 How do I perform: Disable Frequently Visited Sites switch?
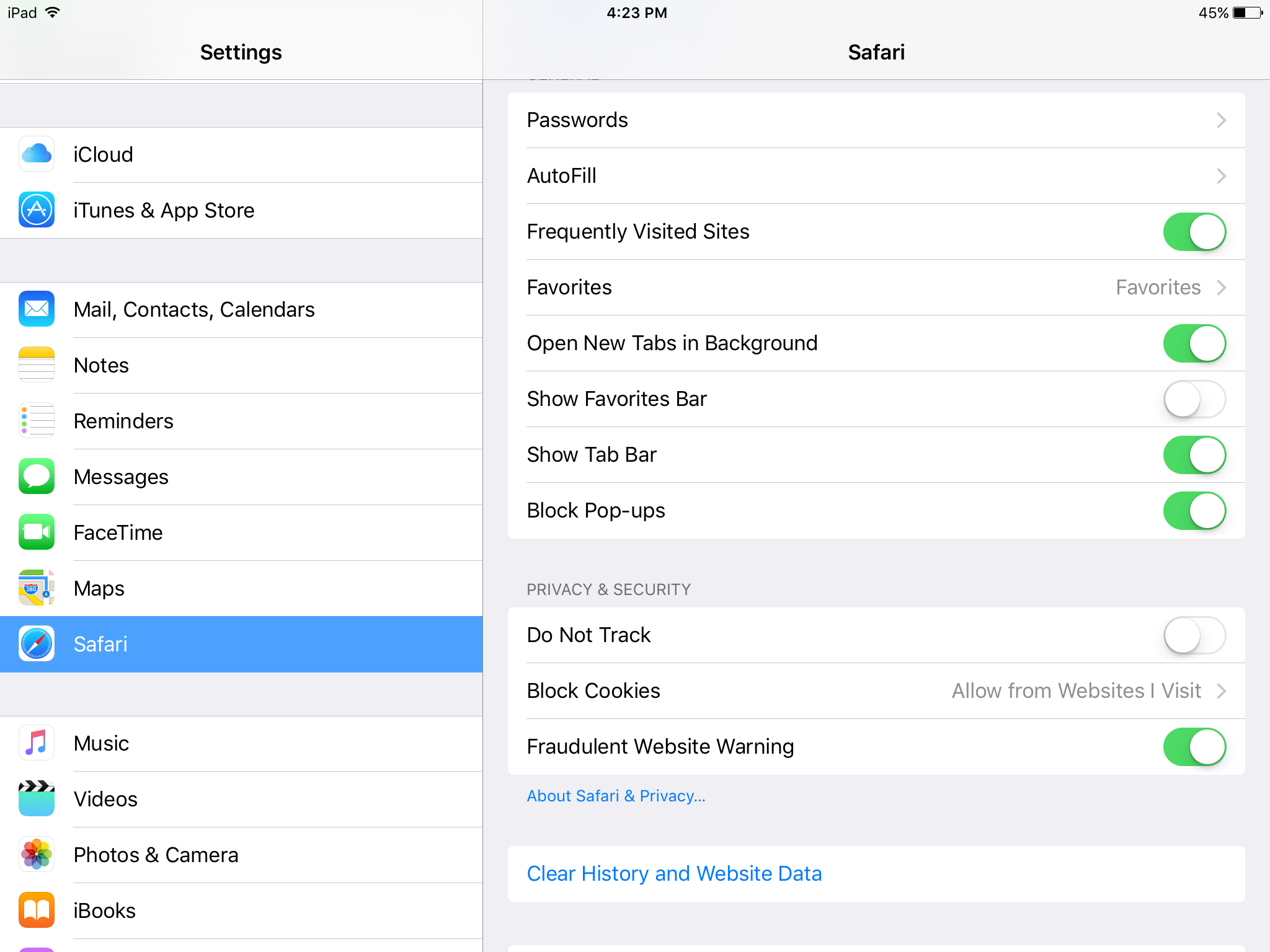click(1194, 232)
